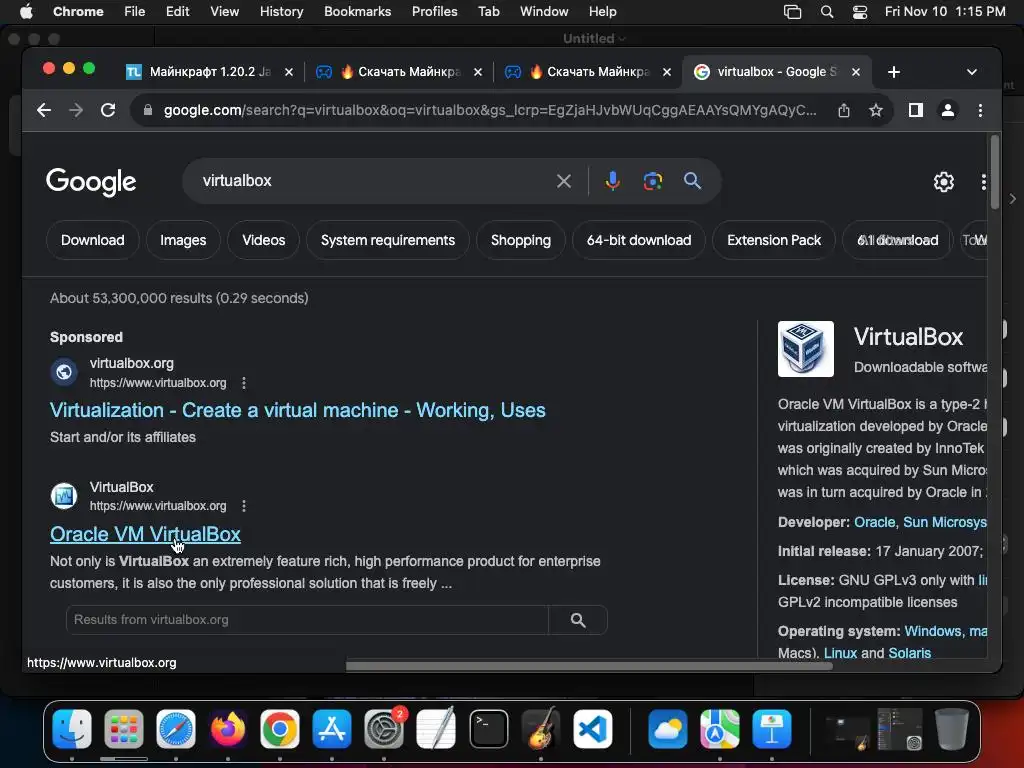Click the browser forward arrow
Viewport: 1024px width, 768px height.
click(76, 110)
